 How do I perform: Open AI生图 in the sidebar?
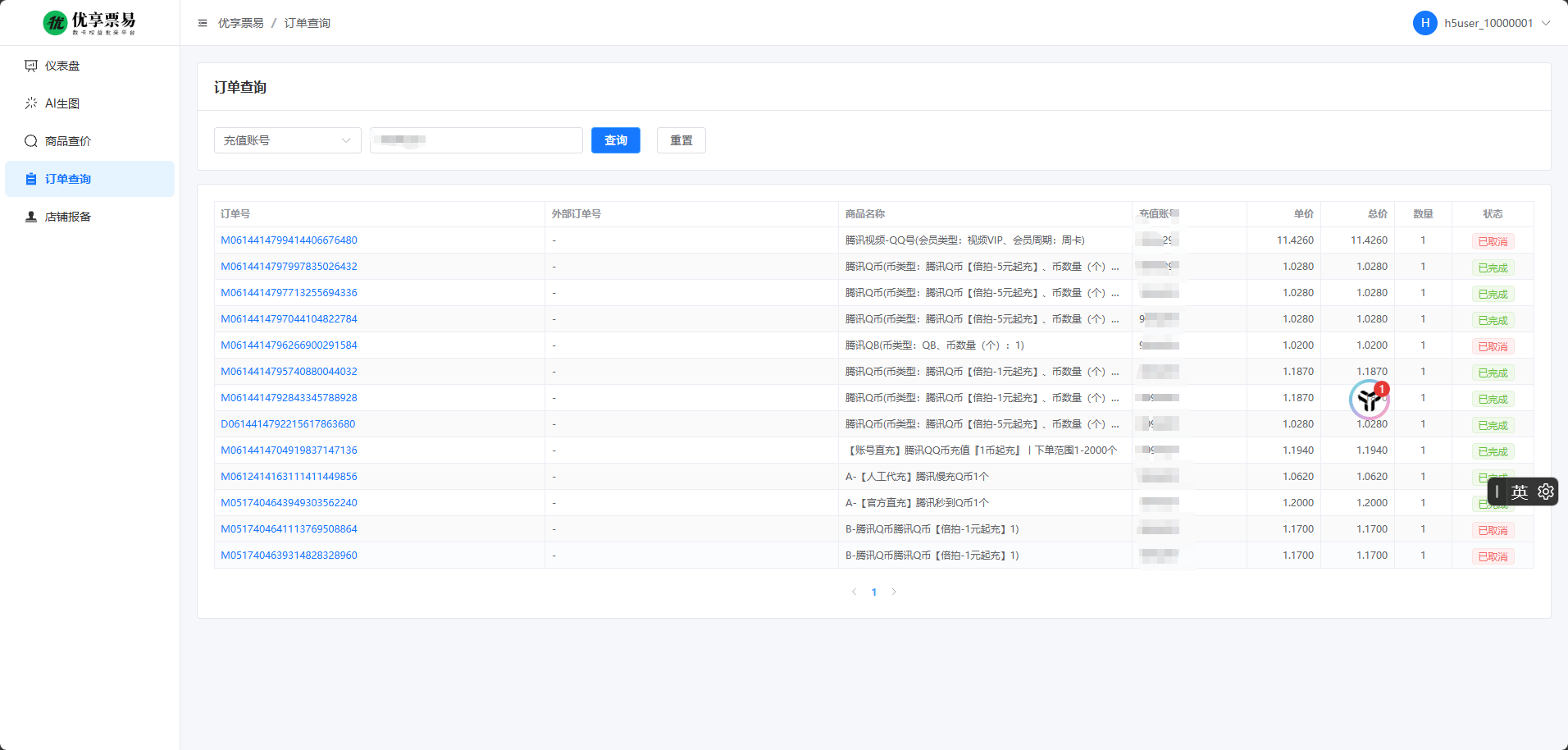tap(89, 103)
